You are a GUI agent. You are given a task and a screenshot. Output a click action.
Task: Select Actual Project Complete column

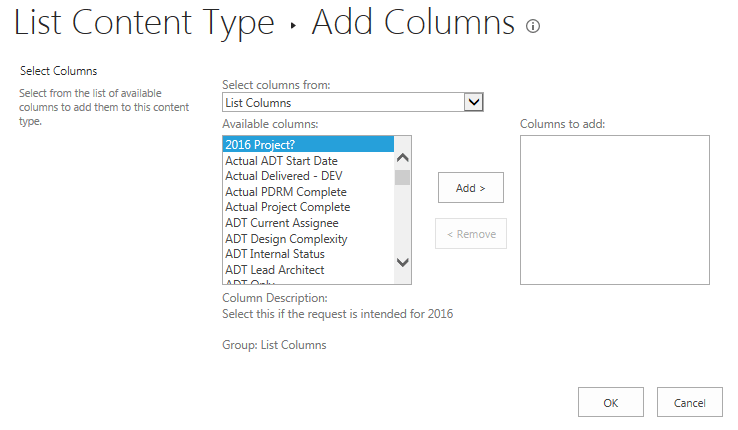click(x=287, y=207)
